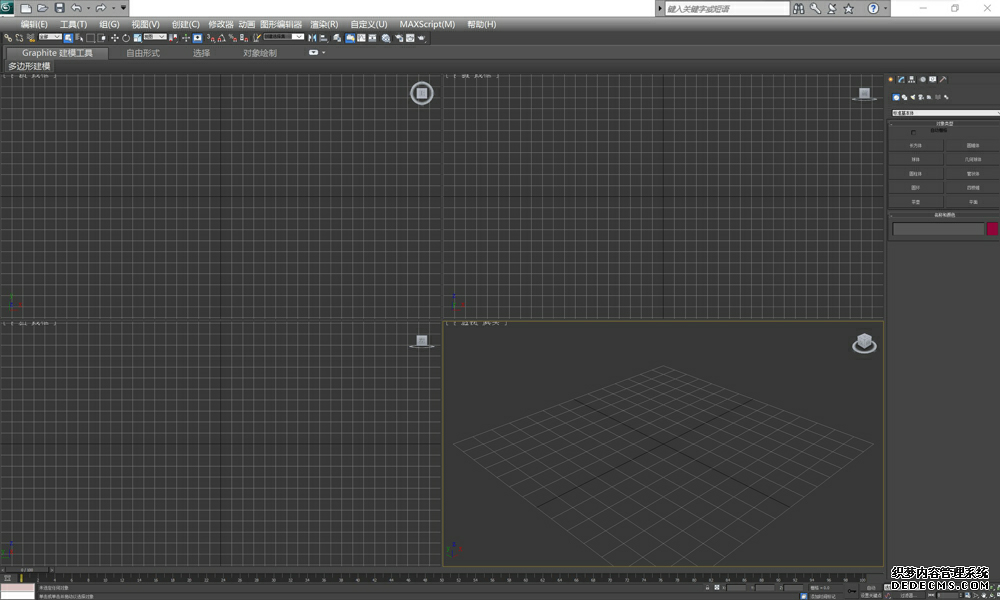Image resolution: width=1000 pixels, height=600 pixels.
Task: Click the 多边形建模 panel button
Action: coord(29,66)
